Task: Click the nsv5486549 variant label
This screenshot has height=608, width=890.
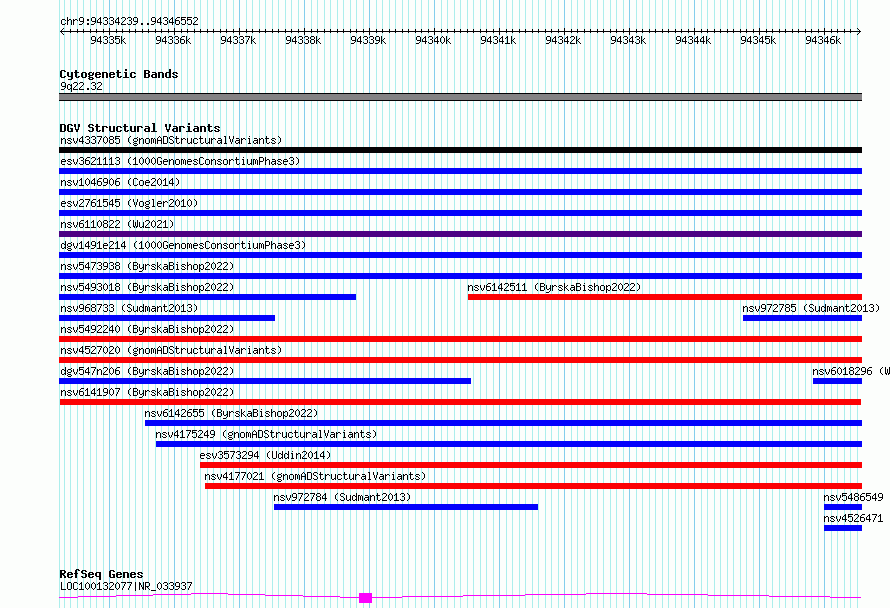Action: point(853,497)
